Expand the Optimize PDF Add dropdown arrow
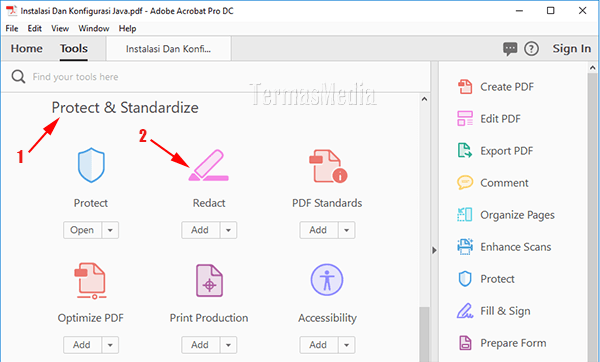This screenshot has height=362, width=600. click(110, 345)
